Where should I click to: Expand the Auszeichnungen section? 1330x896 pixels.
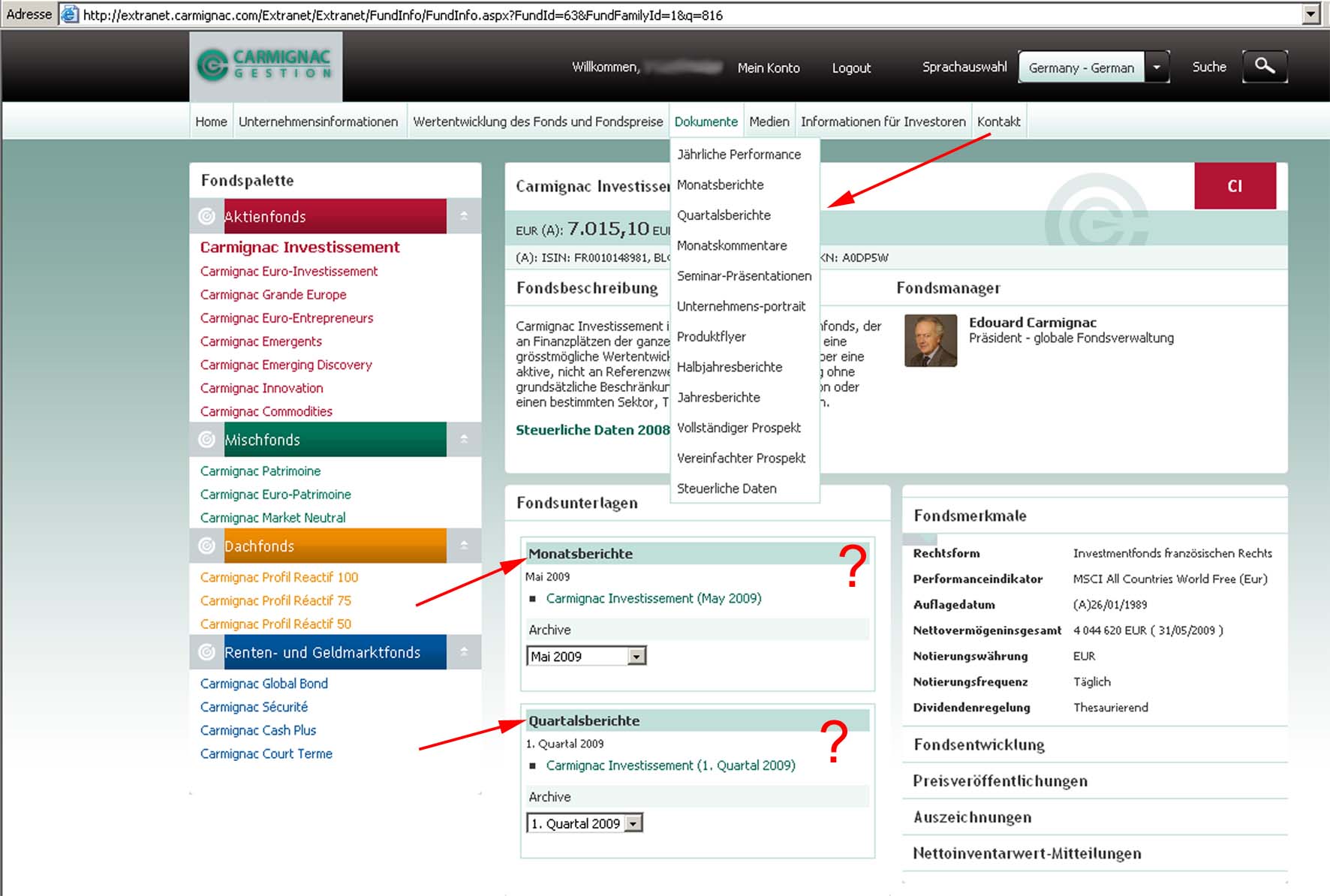click(972, 817)
